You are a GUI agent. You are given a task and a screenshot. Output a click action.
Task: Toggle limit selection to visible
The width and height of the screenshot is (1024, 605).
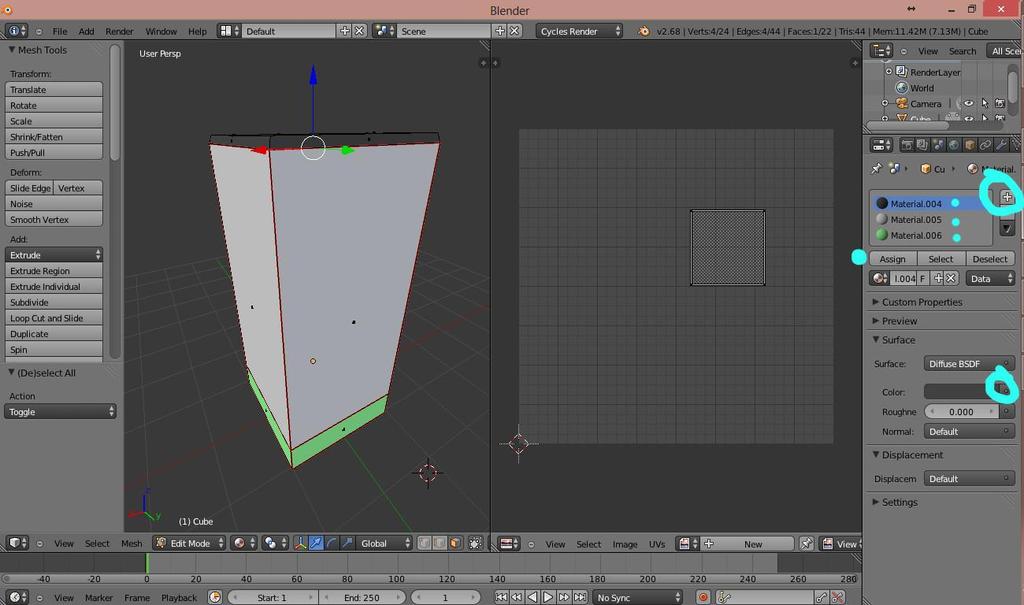click(x=476, y=543)
